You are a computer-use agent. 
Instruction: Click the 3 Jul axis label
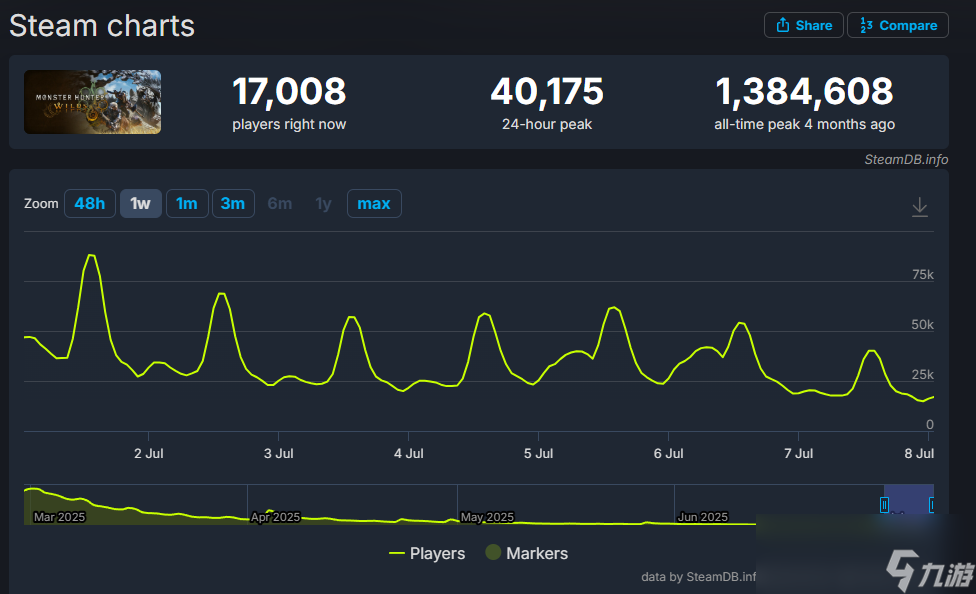tap(278, 453)
